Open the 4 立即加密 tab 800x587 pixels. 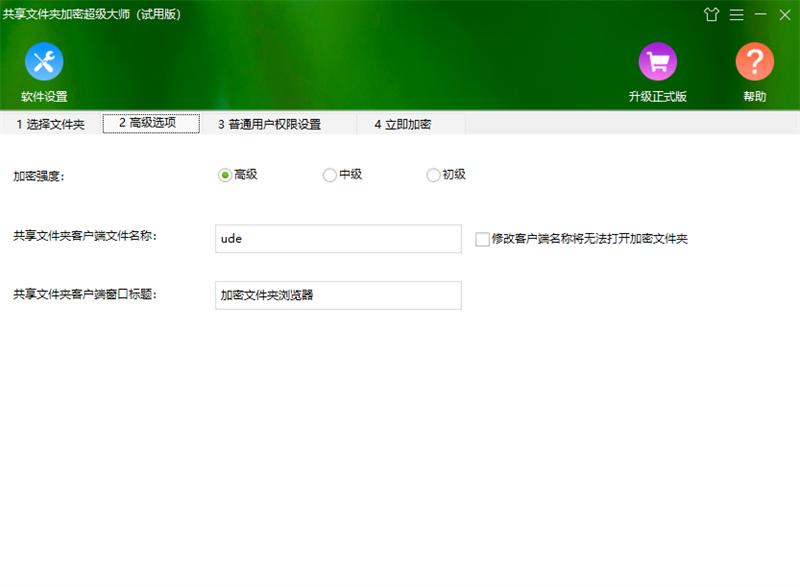click(402, 125)
